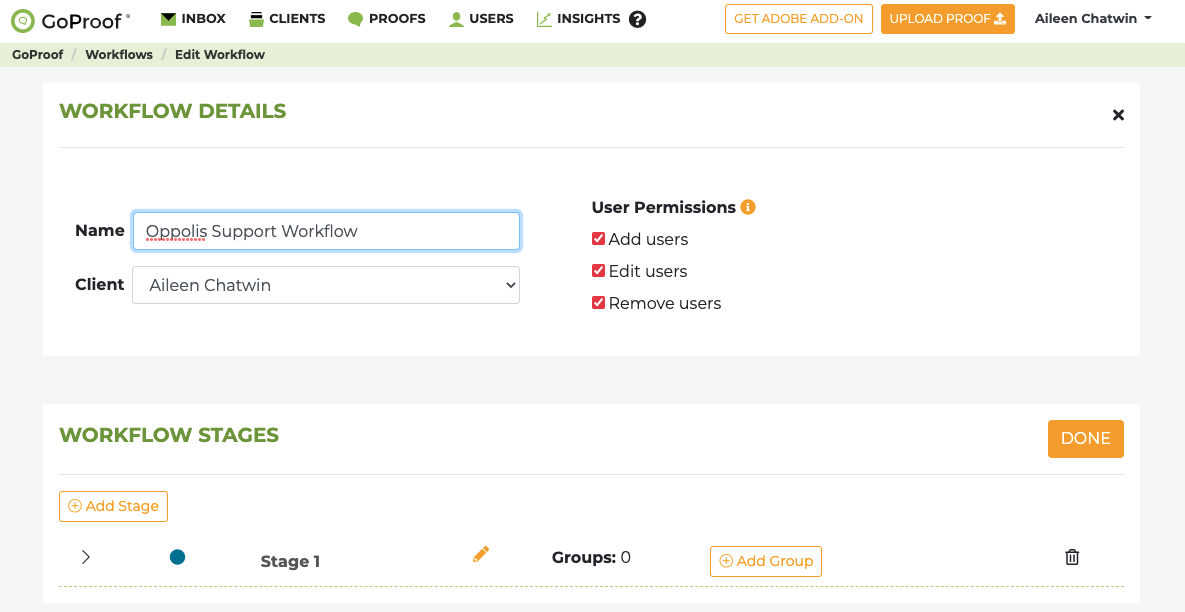Expand Stage 1 with the chevron
1185x612 pixels.
86,557
